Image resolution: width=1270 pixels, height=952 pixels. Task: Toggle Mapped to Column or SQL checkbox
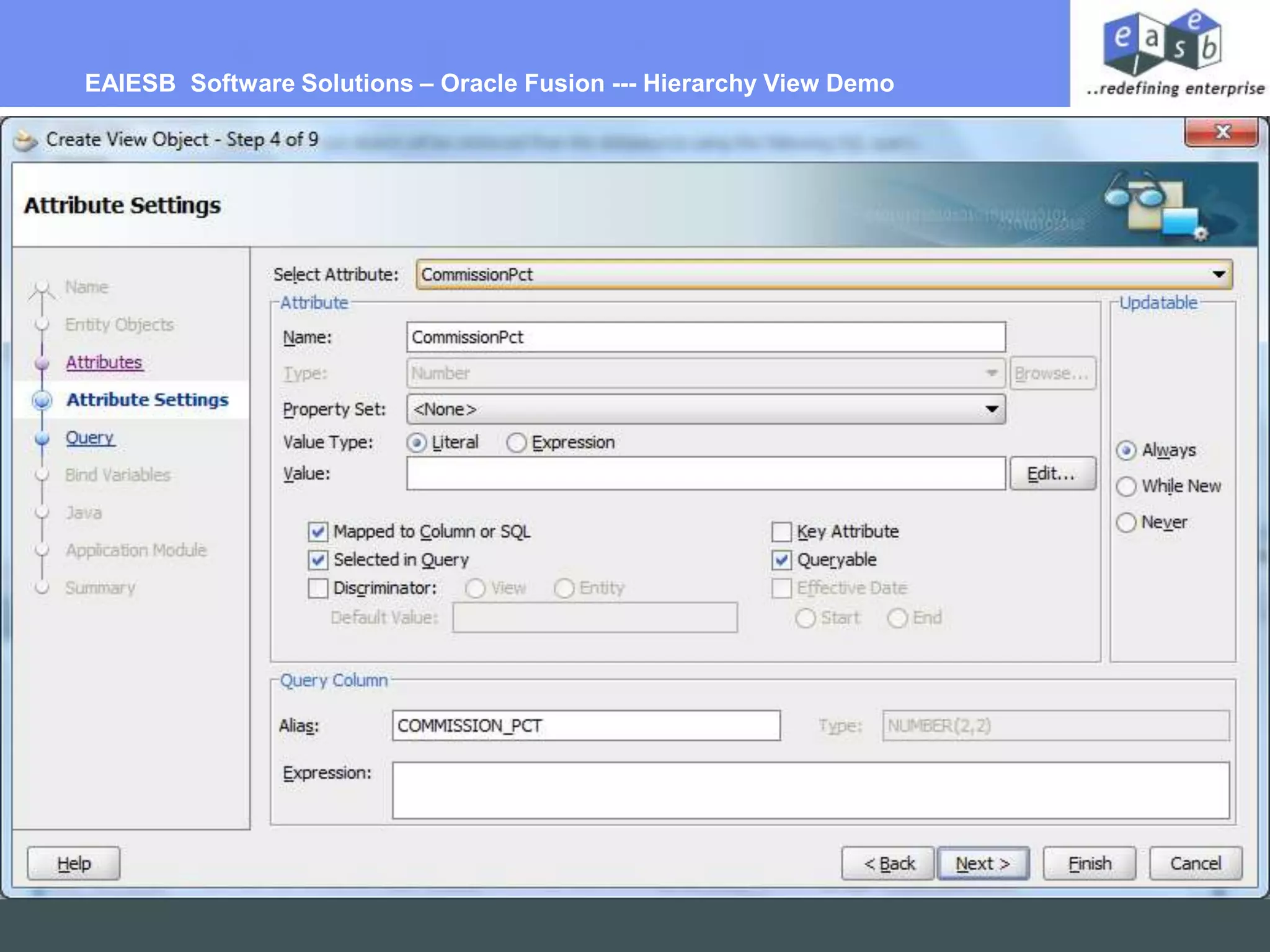coord(317,532)
